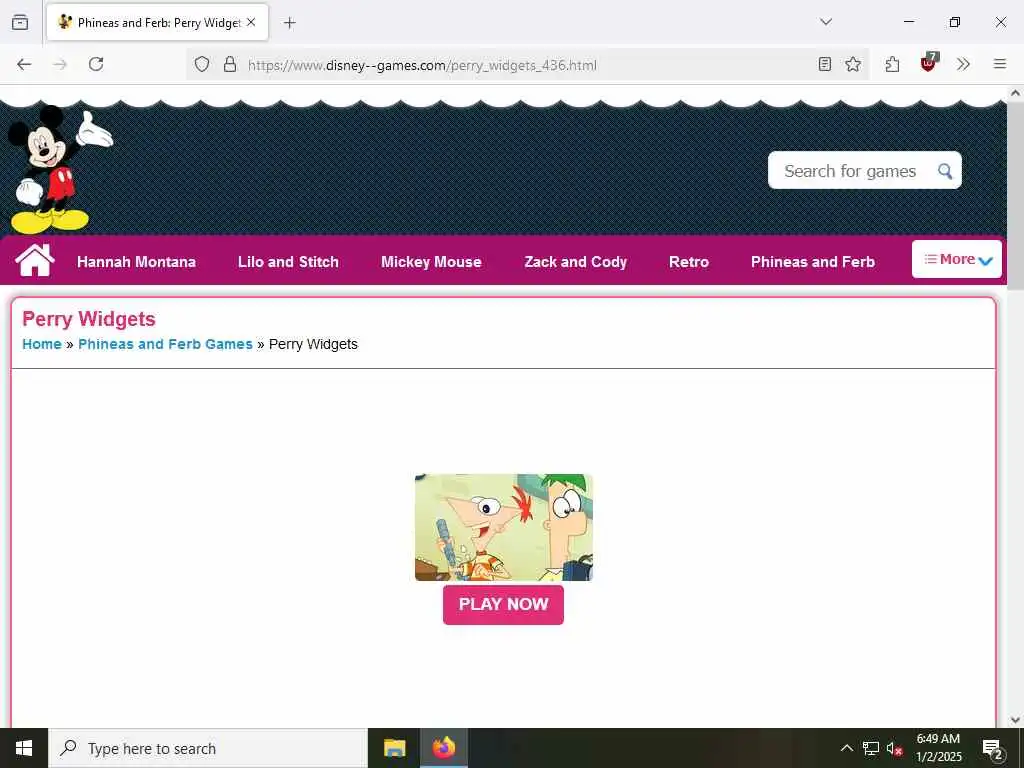Screen dimensions: 1024x768
Task: Show hidden system tray icons
Action: [x=846, y=748]
